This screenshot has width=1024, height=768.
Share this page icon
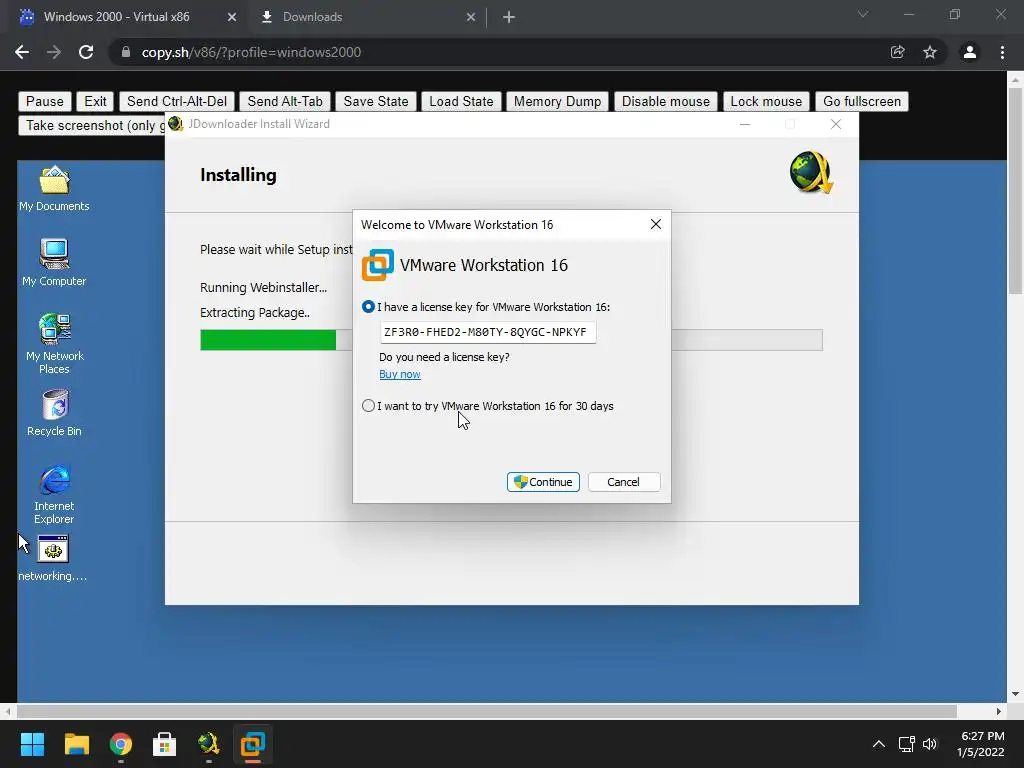898,52
